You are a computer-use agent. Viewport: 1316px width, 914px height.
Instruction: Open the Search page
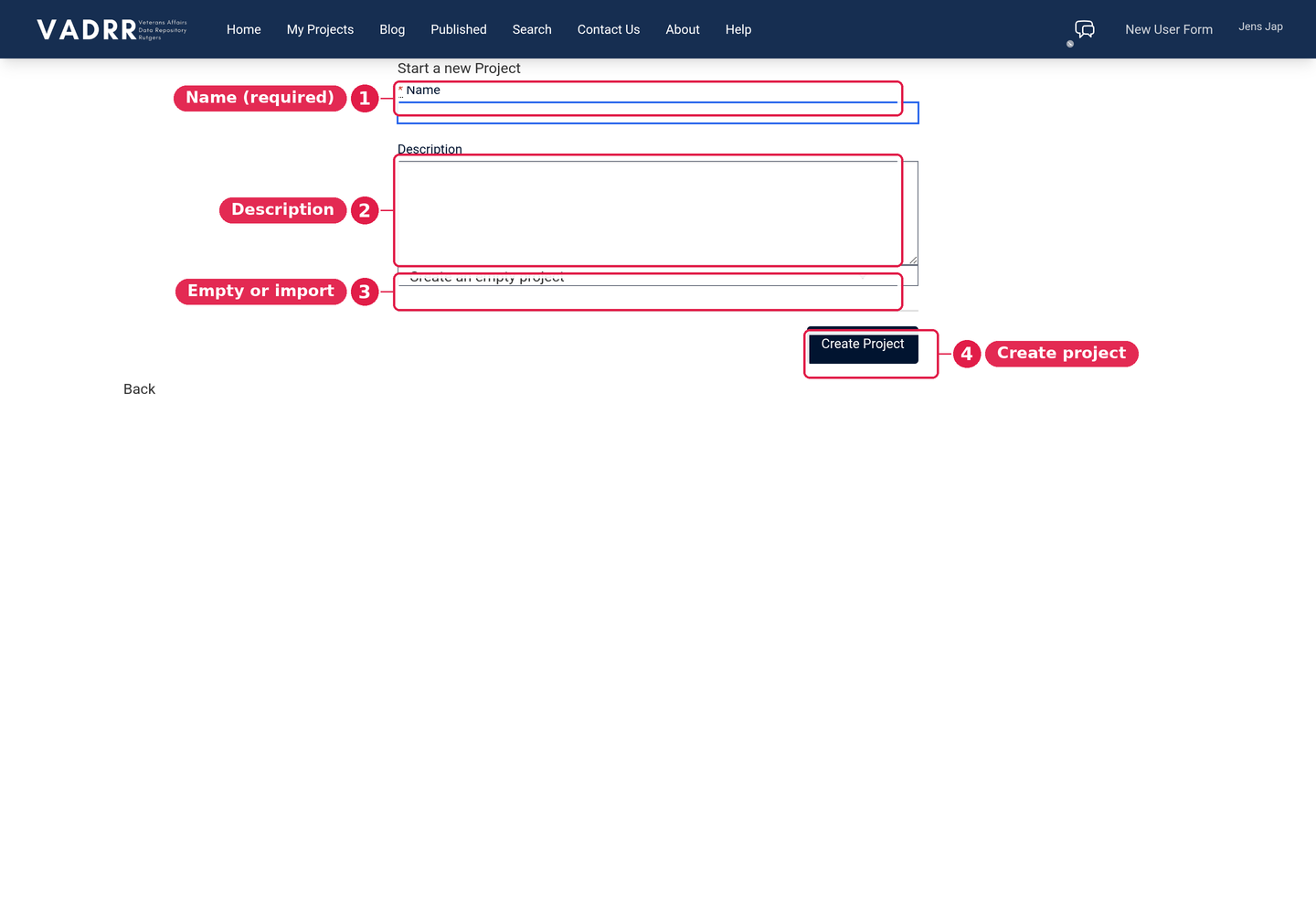532,29
